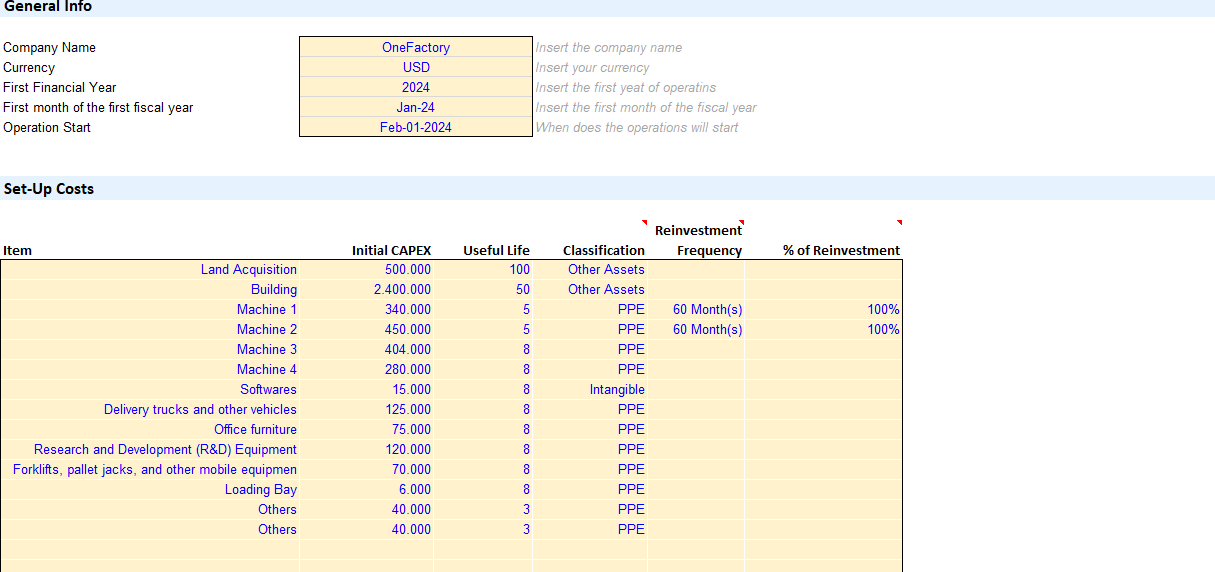Select the Research and Development Equipment cell
The height and width of the screenshot is (572, 1215).
150,449
